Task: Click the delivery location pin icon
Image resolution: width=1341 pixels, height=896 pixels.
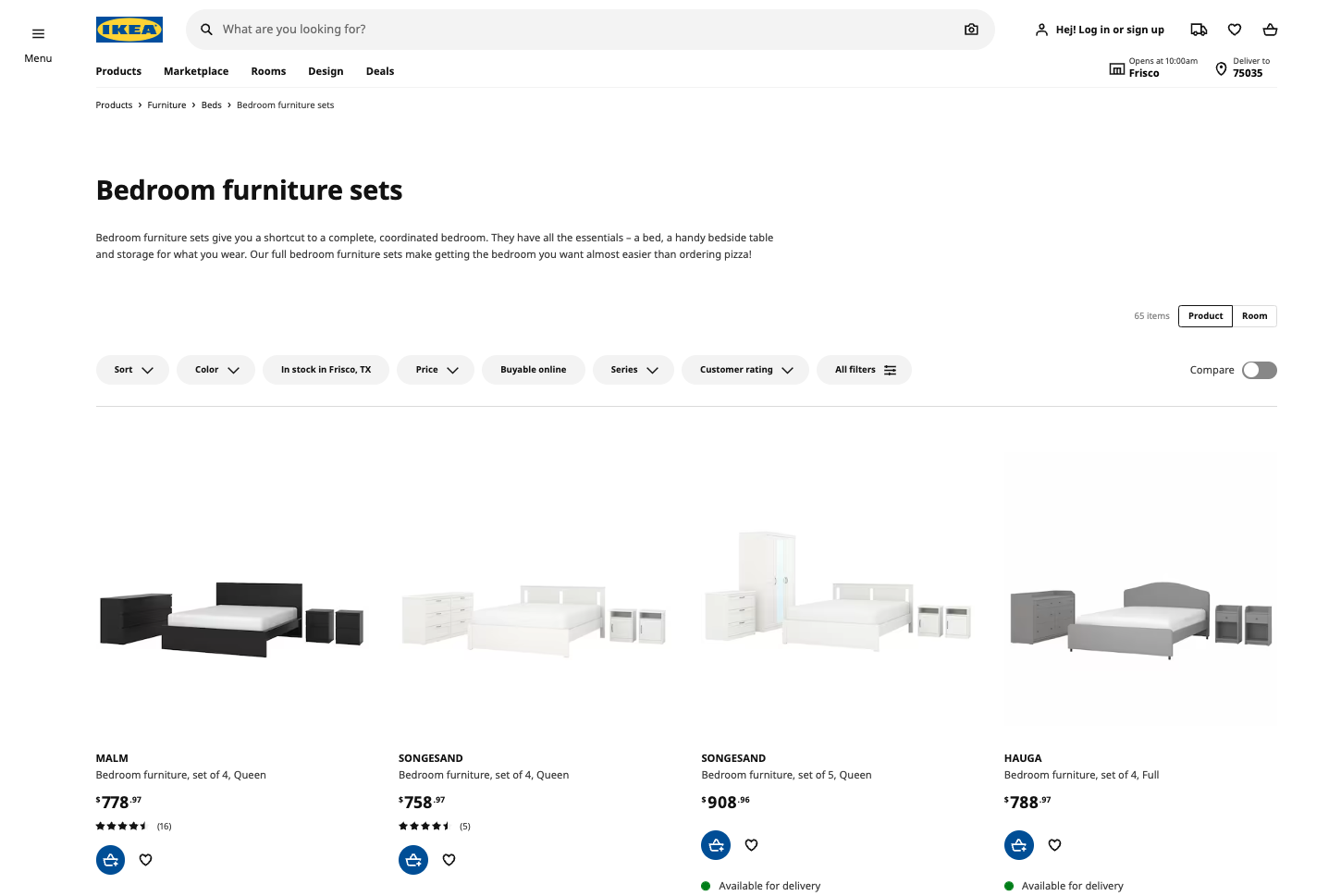Action: [1221, 68]
